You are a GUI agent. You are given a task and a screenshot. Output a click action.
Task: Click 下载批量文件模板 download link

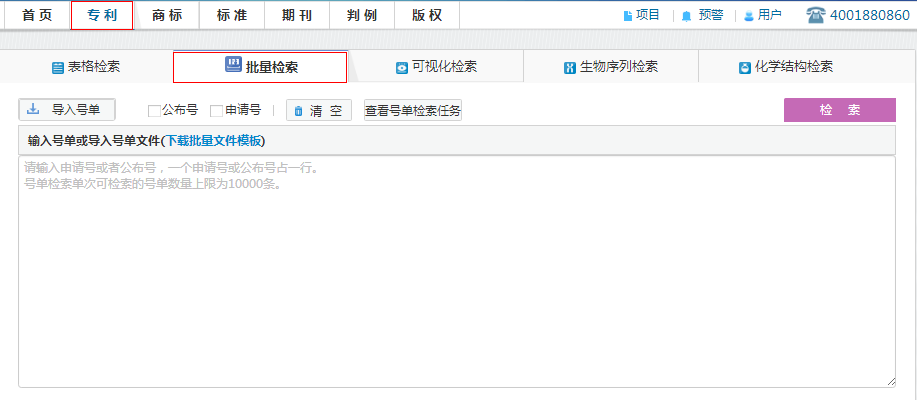tap(212, 141)
